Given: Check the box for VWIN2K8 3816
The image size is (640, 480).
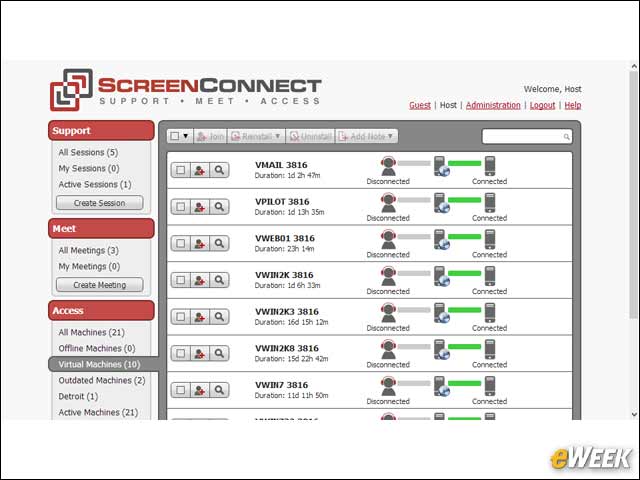Looking at the screenshot, I should click(x=181, y=353).
